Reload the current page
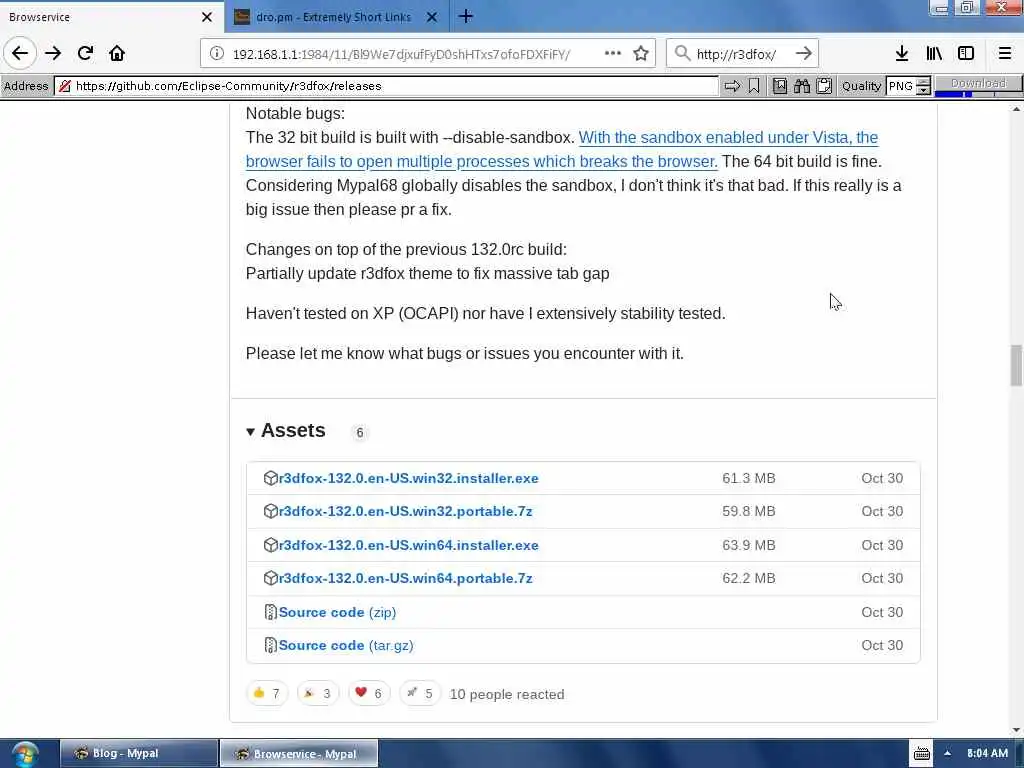1024x768 pixels. click(86, 53)
